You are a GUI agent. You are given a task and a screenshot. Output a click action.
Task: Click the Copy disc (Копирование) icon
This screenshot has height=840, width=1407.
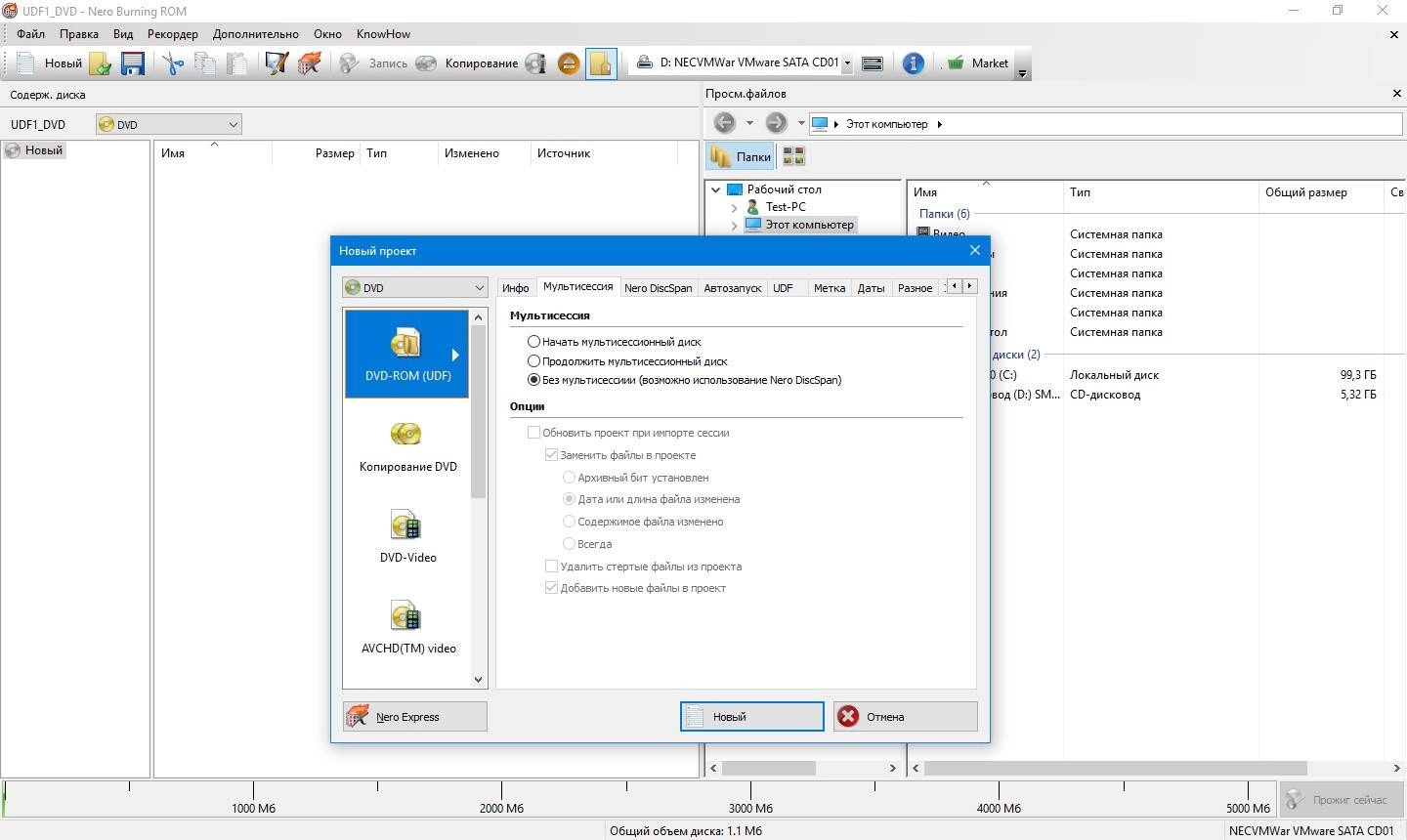click(426, 63)
